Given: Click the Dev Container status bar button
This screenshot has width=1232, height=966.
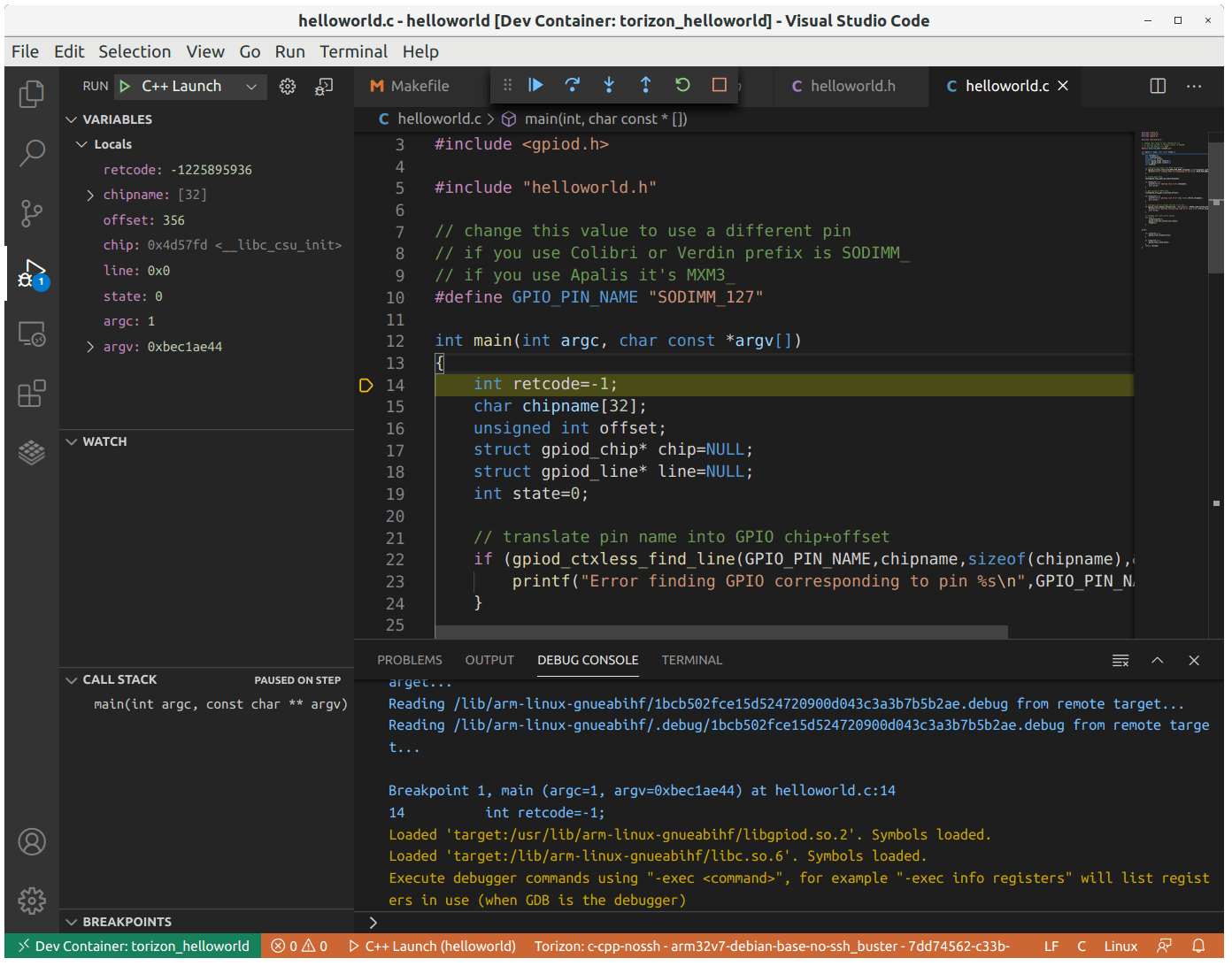Looking at the screenshot, I should pyautogui.click(x=131, y=946).
